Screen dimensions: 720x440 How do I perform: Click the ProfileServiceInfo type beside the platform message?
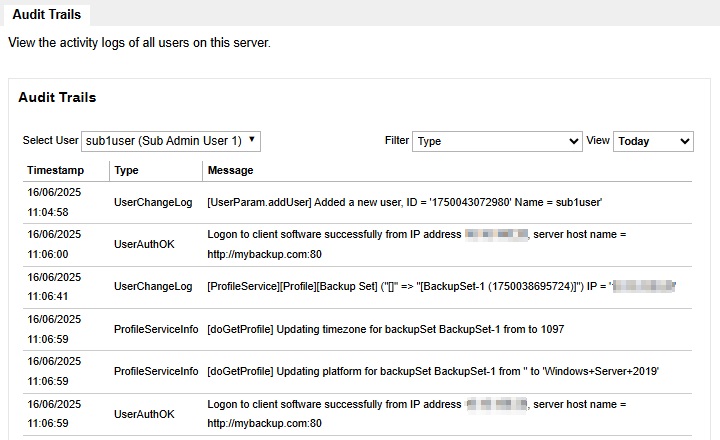pyautogui.click(x=156, y=371)
